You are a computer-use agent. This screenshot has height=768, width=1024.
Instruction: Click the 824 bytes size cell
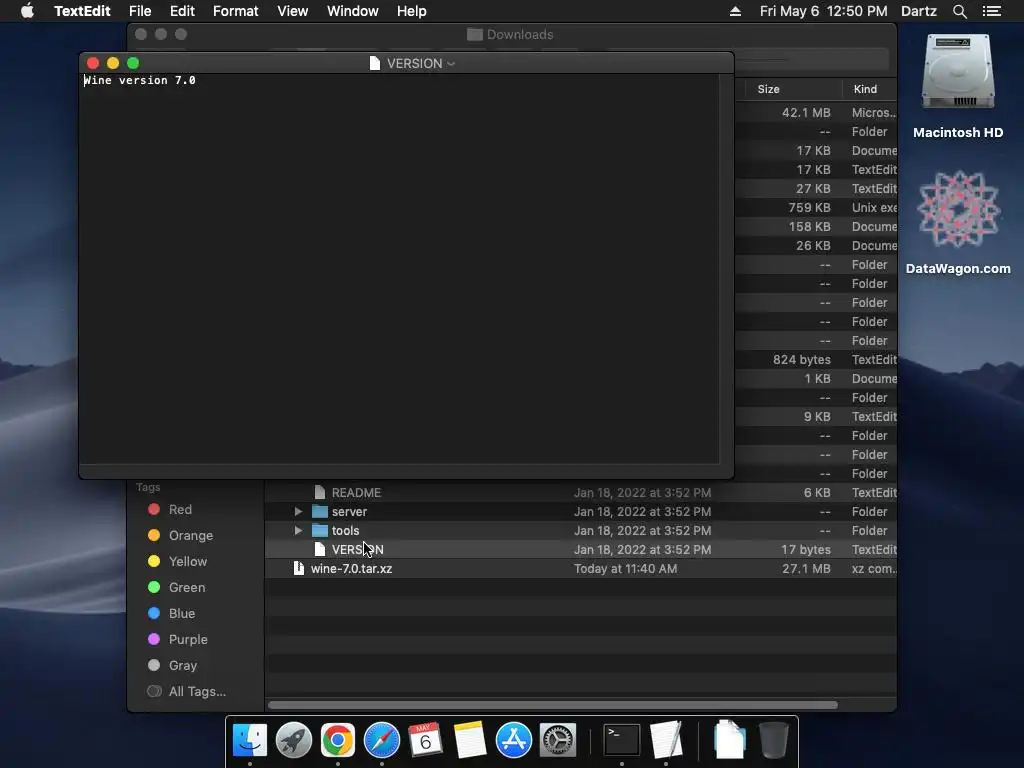pyautogui.click(x=802, y=360)
